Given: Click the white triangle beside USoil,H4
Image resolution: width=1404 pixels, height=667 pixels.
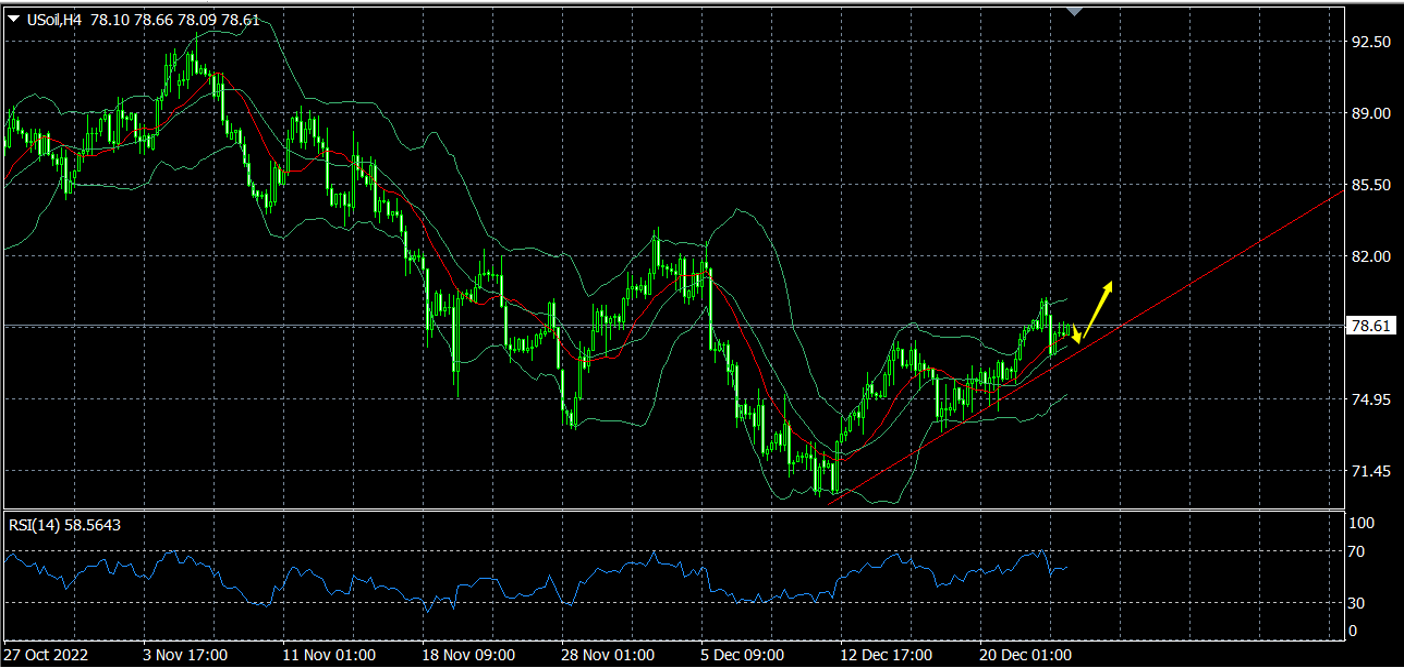Looking at the screenshot, I should coord(14,18).
